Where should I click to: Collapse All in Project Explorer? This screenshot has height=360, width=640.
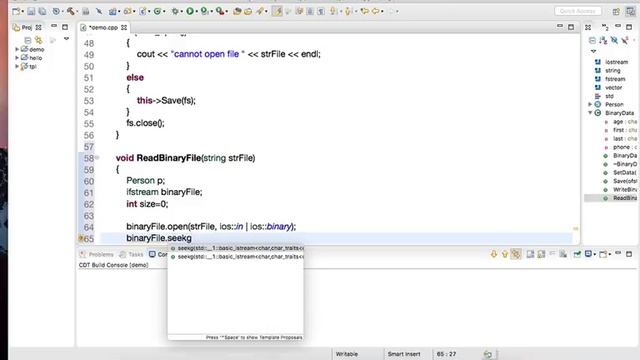click(28, 40)
